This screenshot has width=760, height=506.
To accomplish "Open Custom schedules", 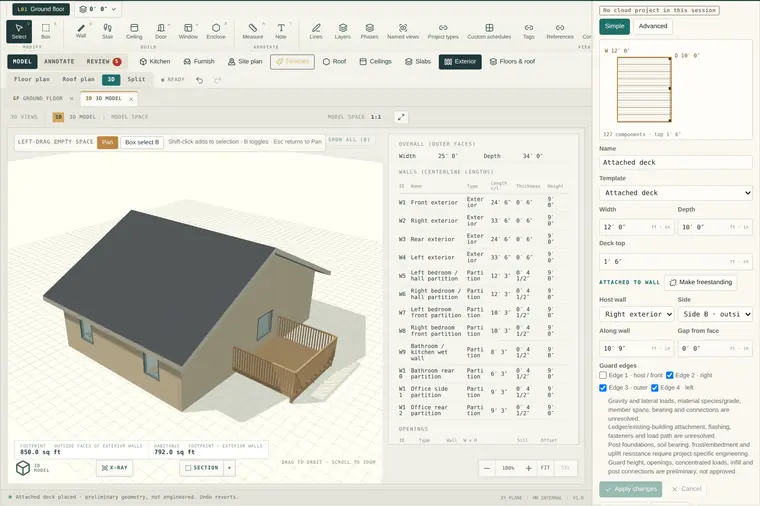I will click(489, 31).
